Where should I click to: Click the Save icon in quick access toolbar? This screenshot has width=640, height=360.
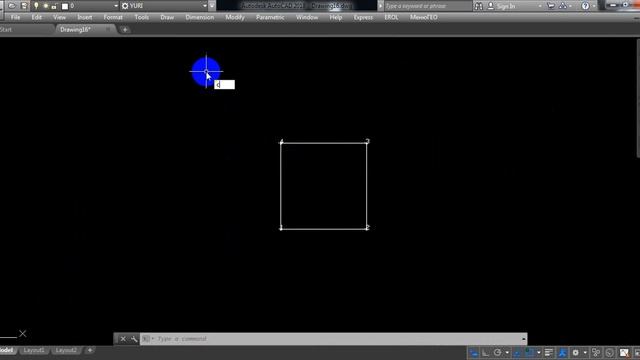point(24,6)
